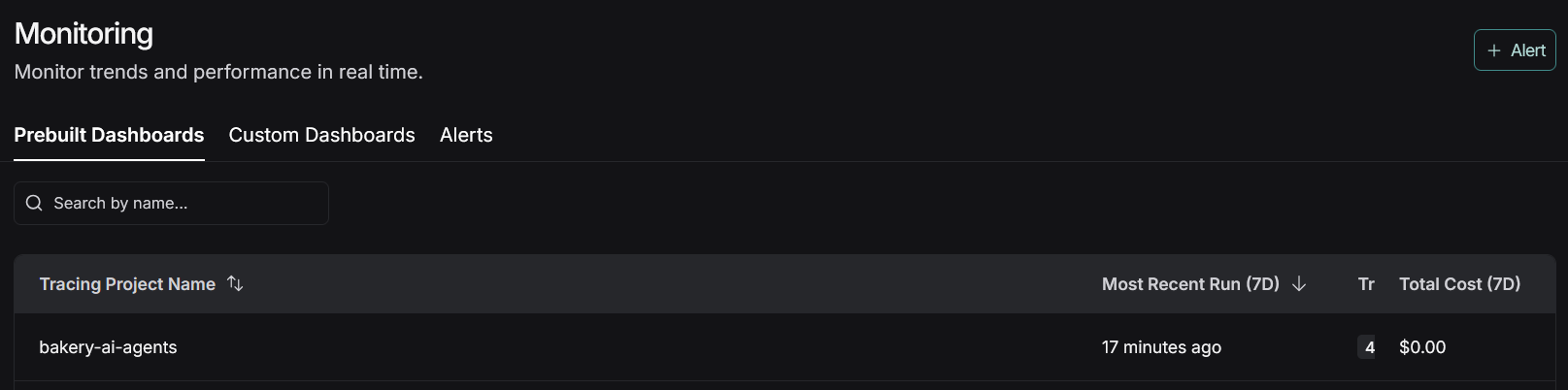This screenshot has height=390, width=1568.
Task: Sort by Tracing Project Name column header
Action: point(127,284)
